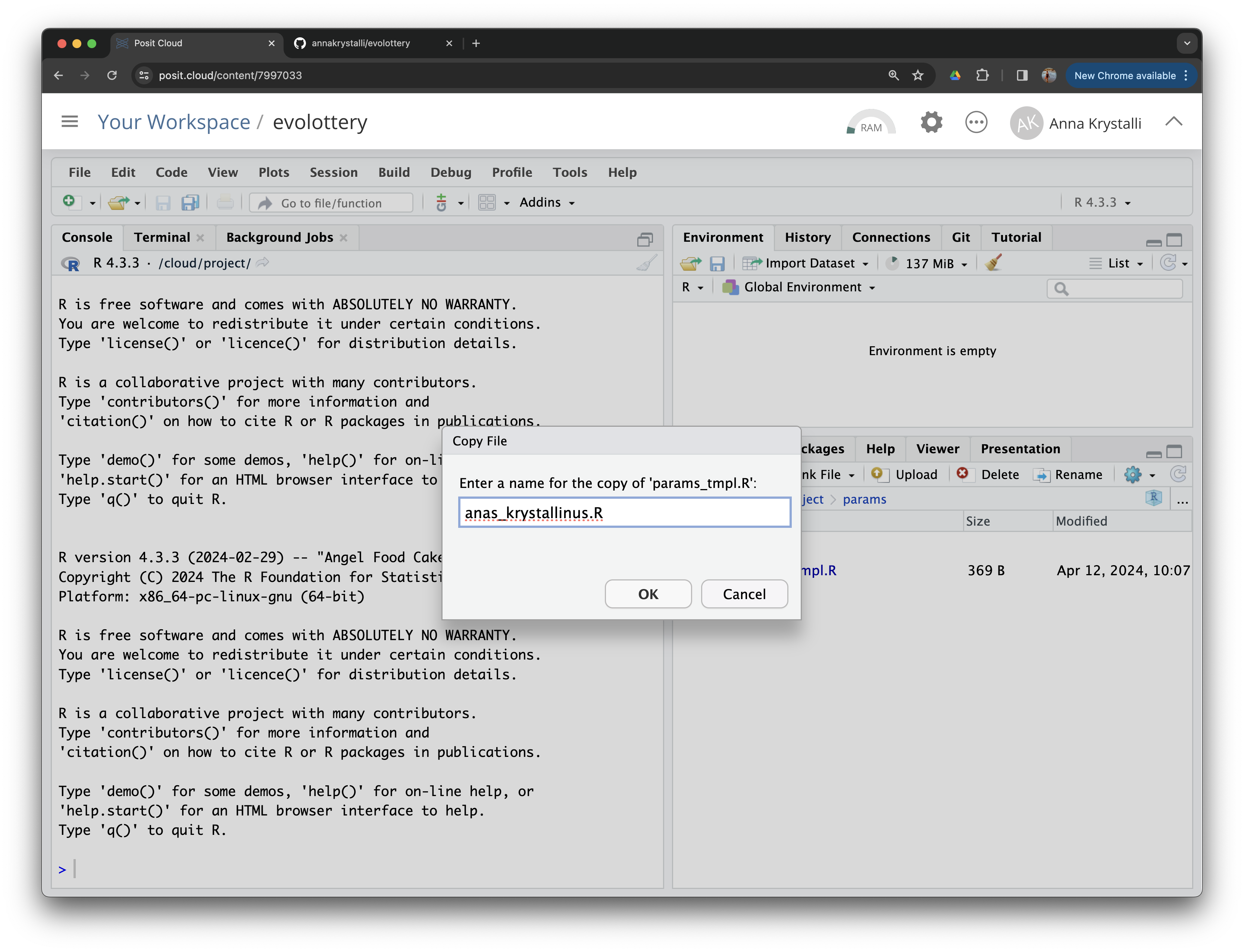Open the Import Dataset dropdown
The height and width of the screenshot is (952, 1244).
[805, 263]
